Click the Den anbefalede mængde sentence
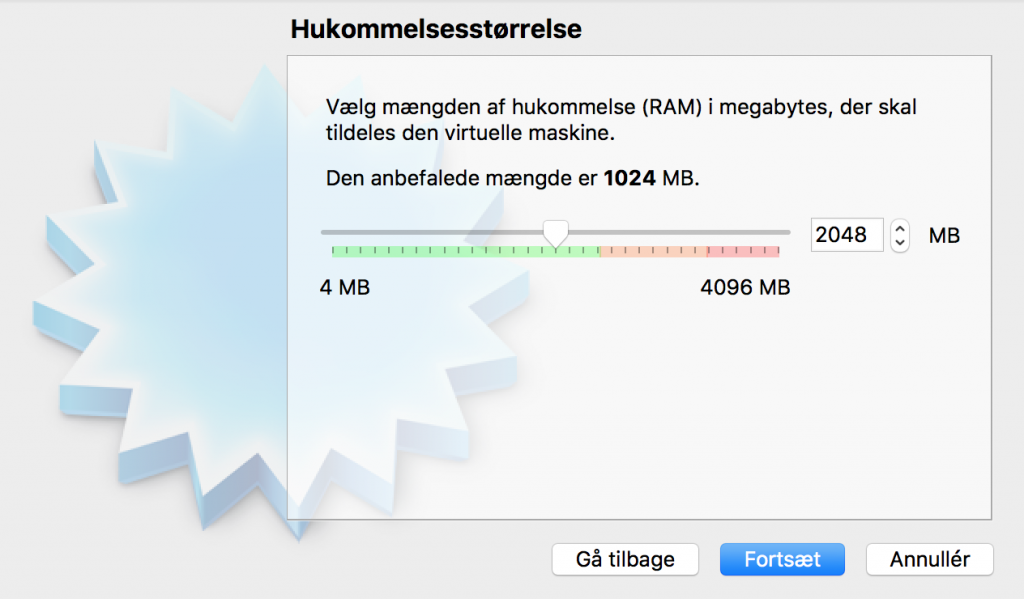Screen dimensions: 1024x599 [x=513, y=178]
